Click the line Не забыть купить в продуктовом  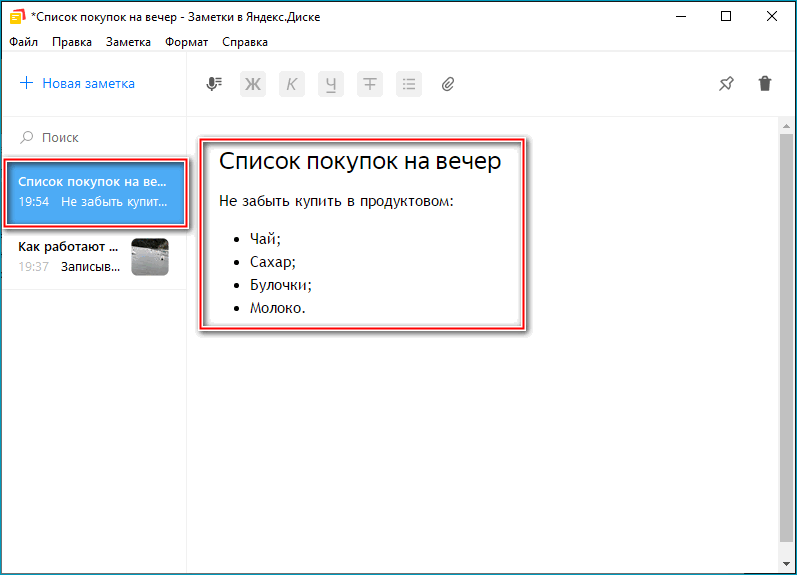coord(336,201)
